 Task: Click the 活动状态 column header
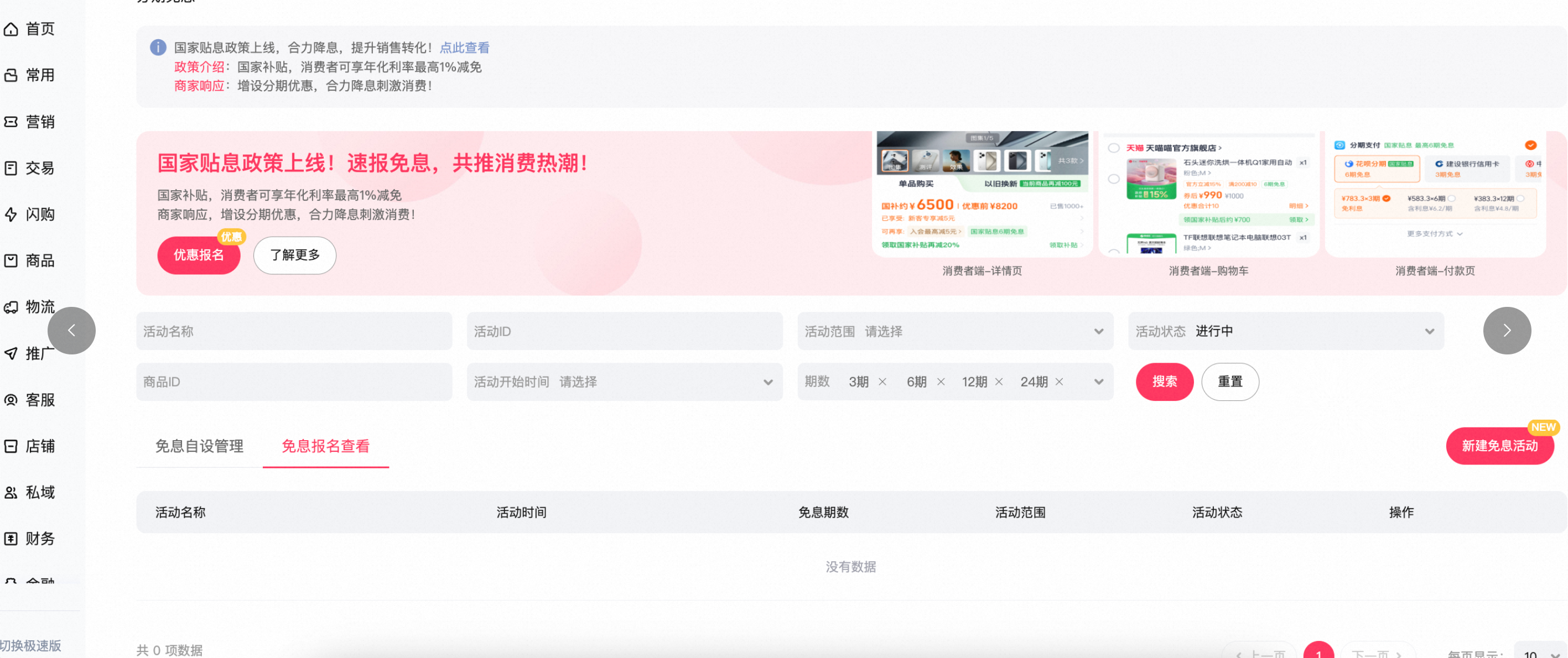(1217, 513)
